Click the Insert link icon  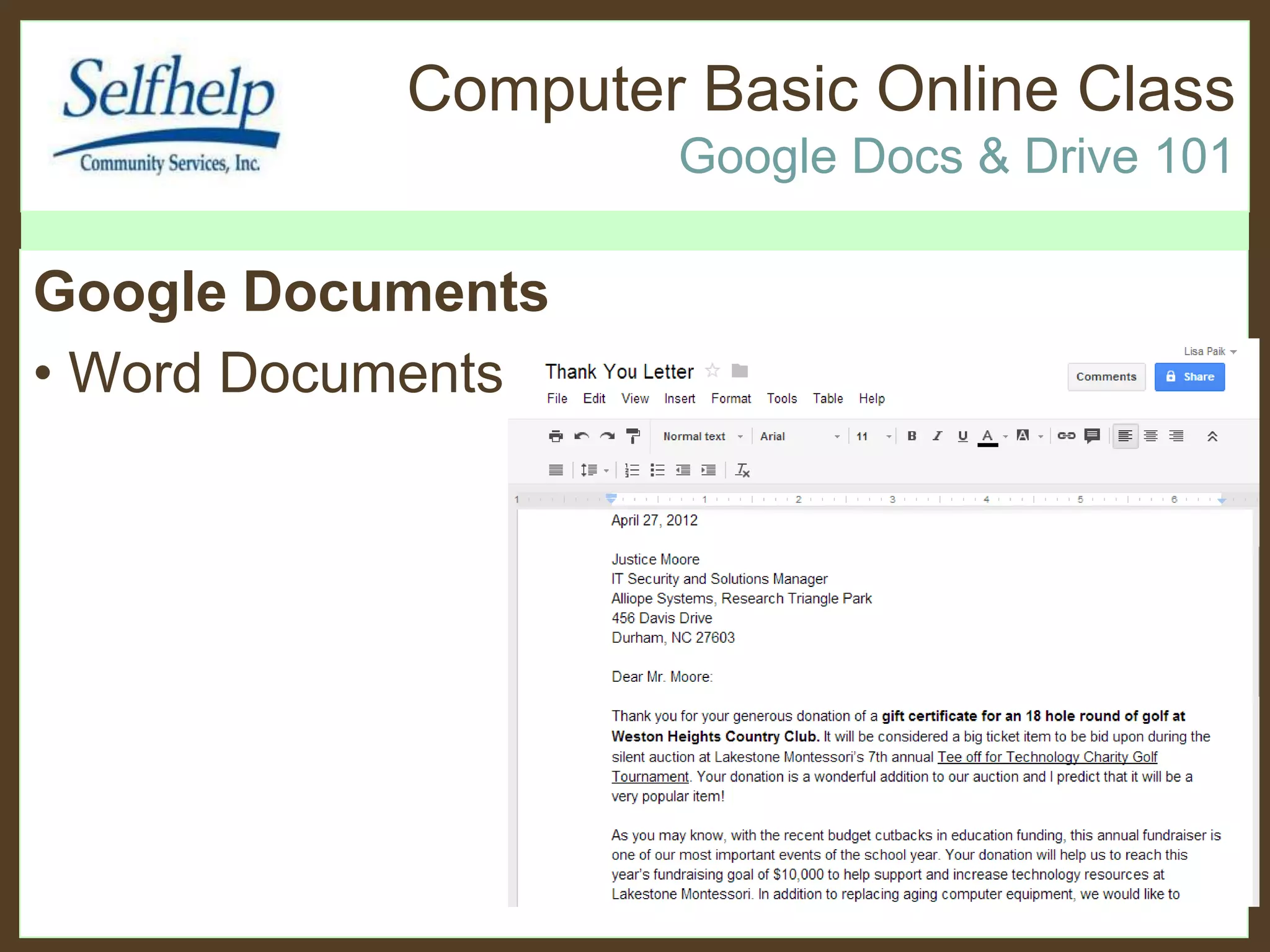[x=1066, y=436]
